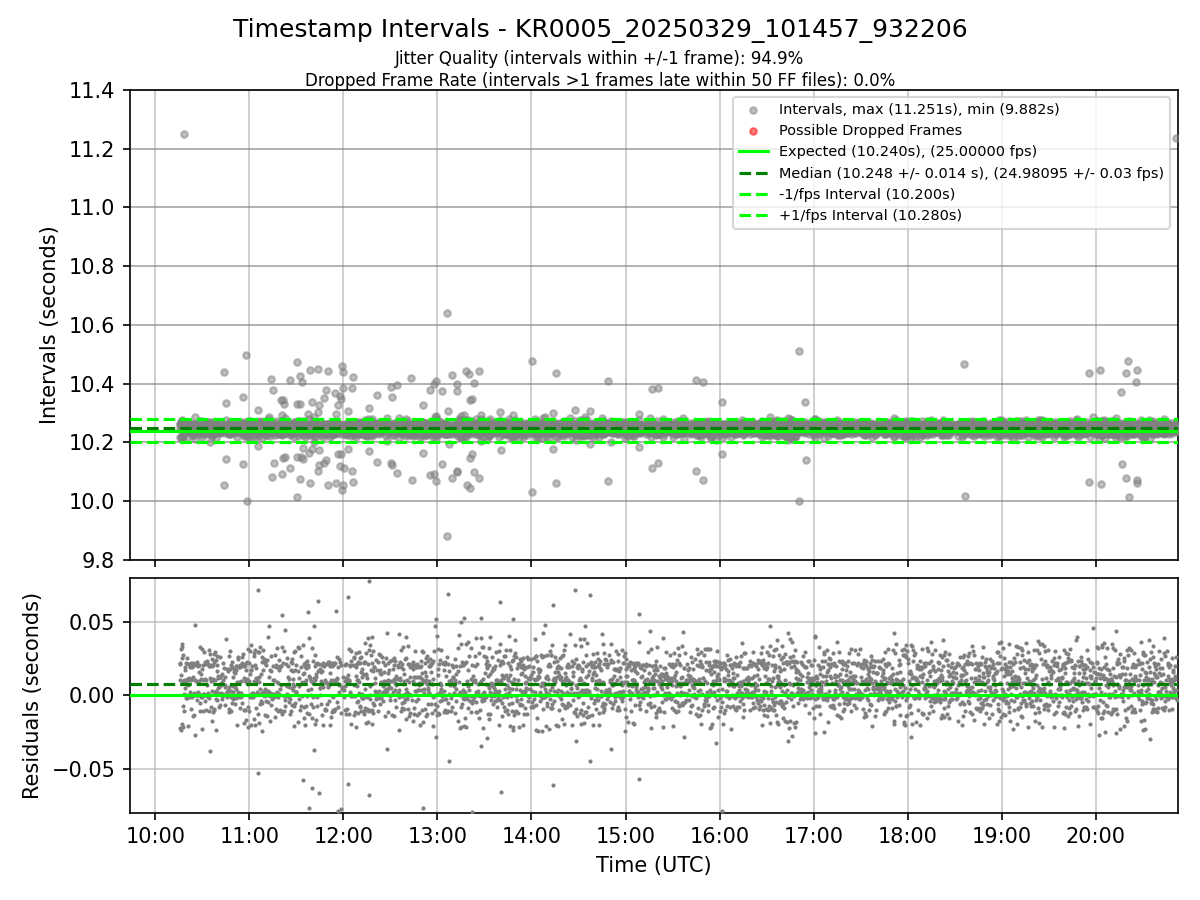Click the 'Time (UTC)' x-axis label

pyautogui.click(x=653, y=865)
